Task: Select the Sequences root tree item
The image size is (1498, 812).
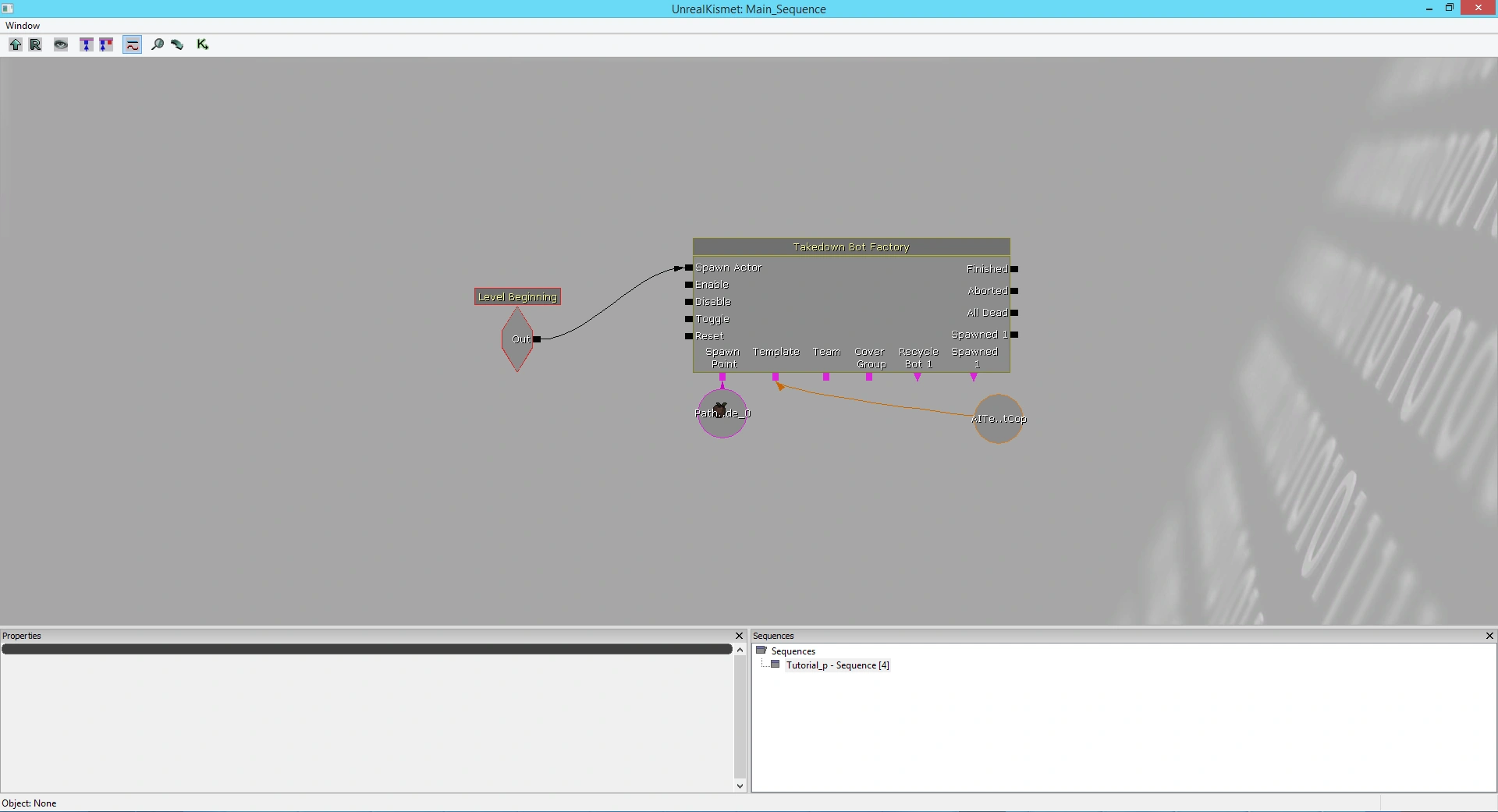Action: click(x=793, y=651)
